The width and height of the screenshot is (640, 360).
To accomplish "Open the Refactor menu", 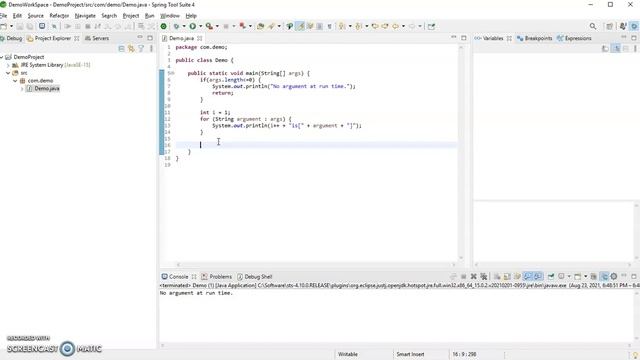I will click(59, 16).
